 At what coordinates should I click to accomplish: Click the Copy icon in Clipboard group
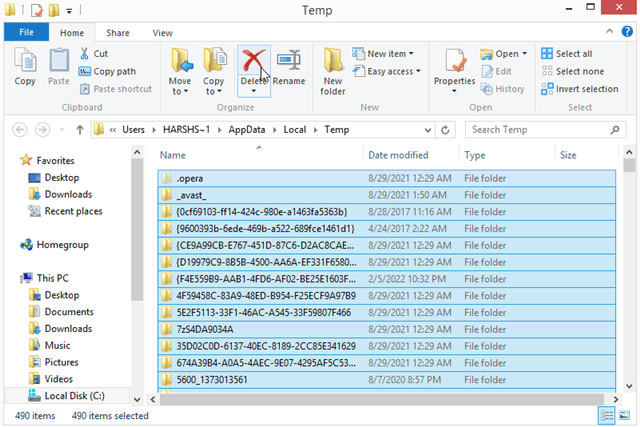[x=25, y=66]
